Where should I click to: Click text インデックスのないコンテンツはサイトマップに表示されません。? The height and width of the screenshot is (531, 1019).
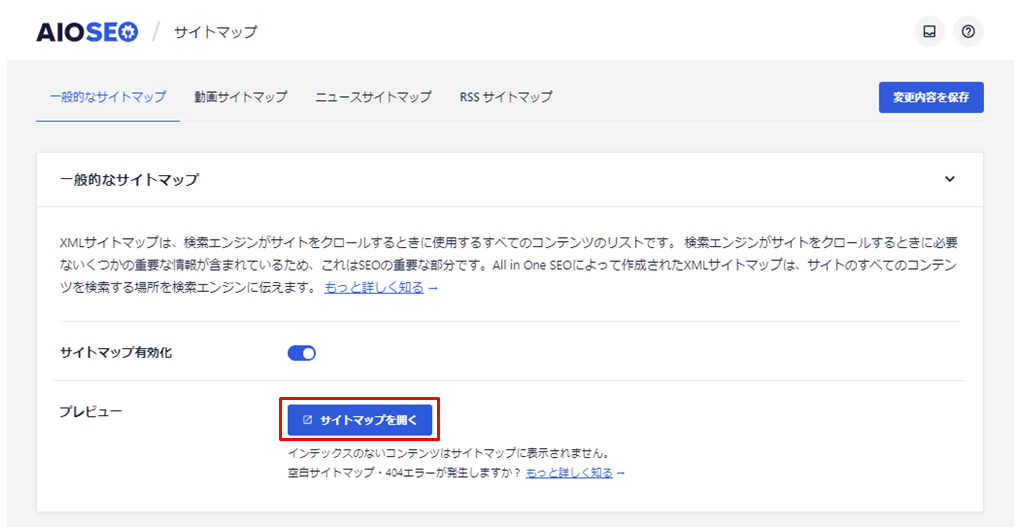coord(448,453)
